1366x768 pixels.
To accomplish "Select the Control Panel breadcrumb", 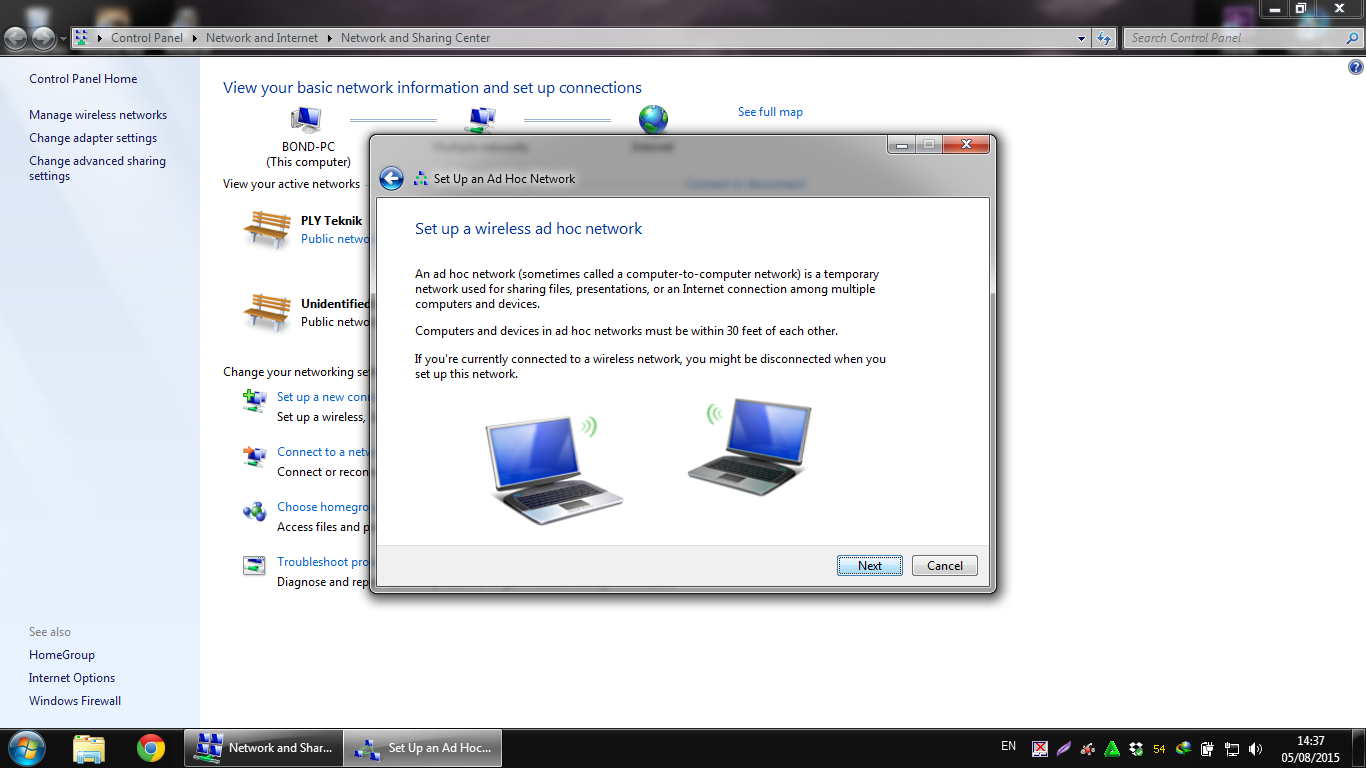I will (x=147, y=38).
